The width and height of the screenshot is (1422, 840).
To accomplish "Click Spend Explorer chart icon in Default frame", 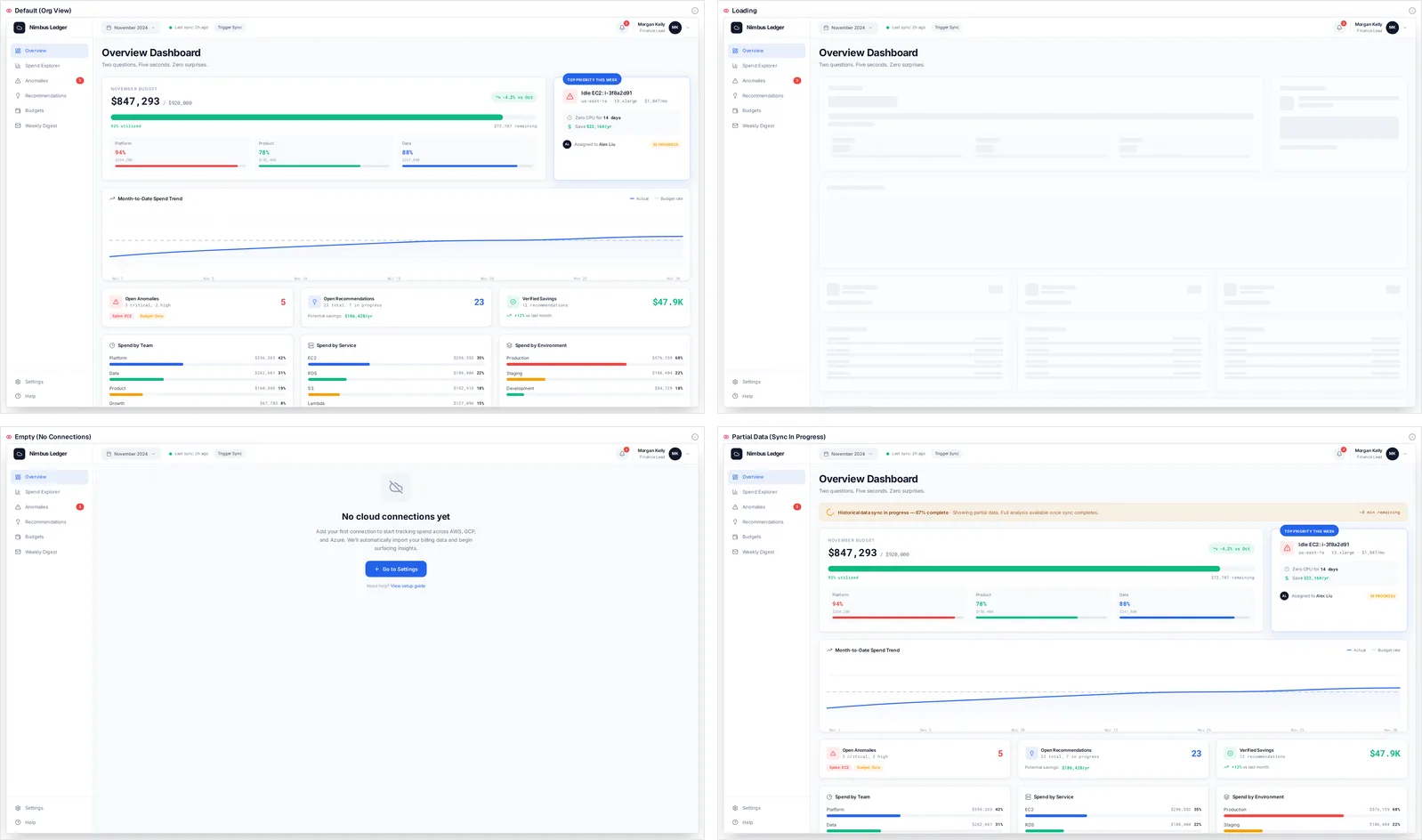I will (x=18, y=66).
